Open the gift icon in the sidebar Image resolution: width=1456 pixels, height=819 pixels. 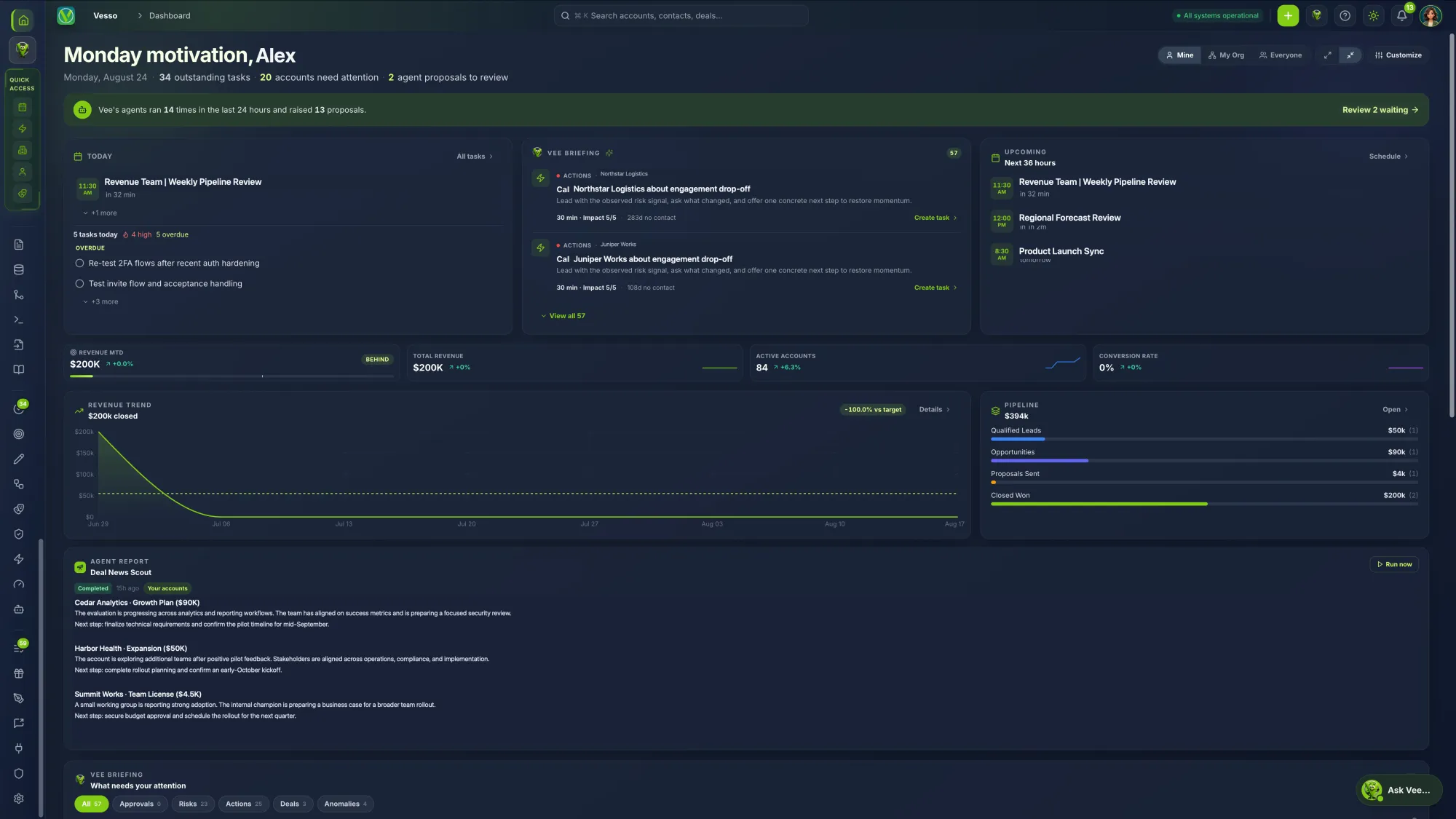(19, 673)
